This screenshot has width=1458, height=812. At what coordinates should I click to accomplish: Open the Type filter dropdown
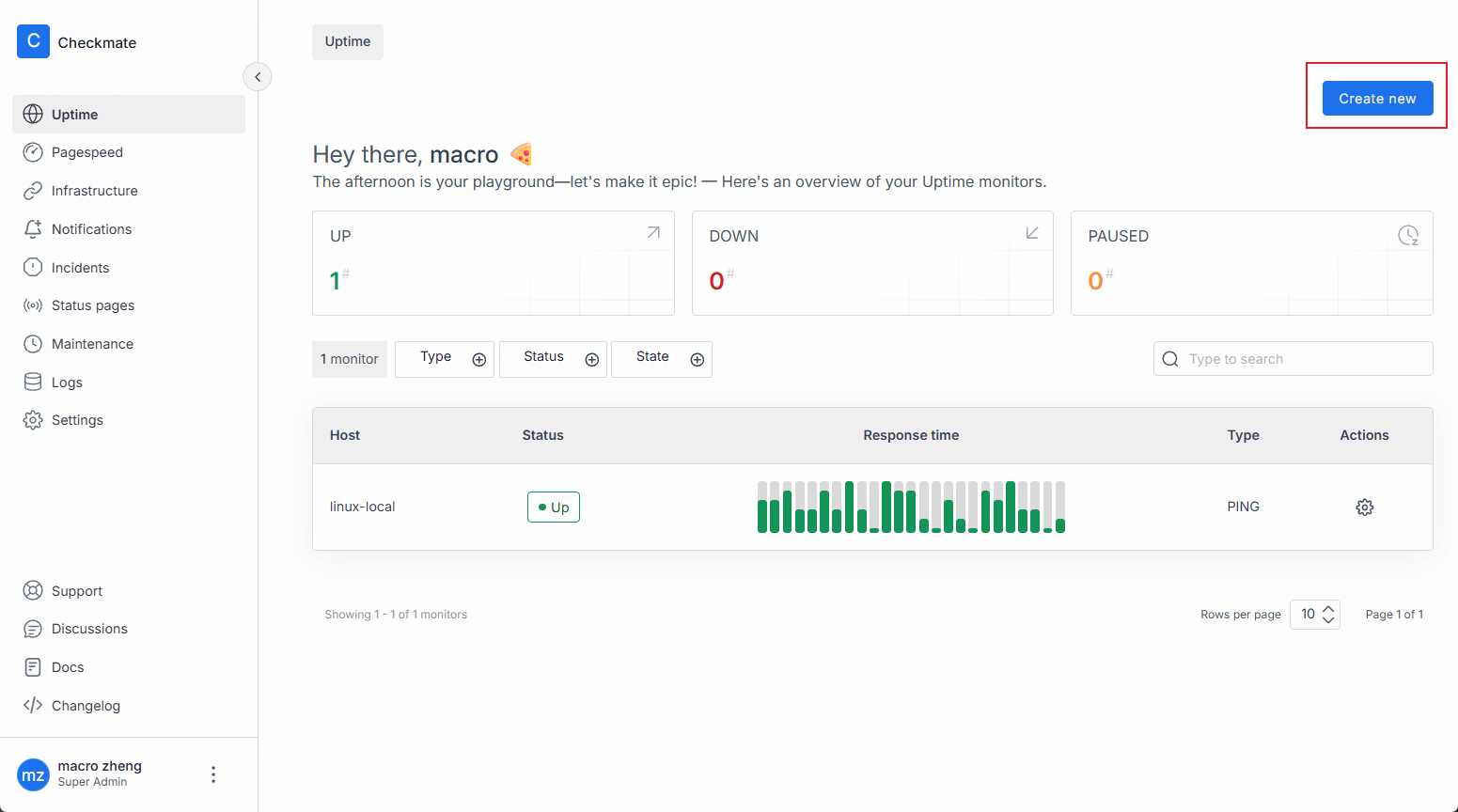[445, 359]
